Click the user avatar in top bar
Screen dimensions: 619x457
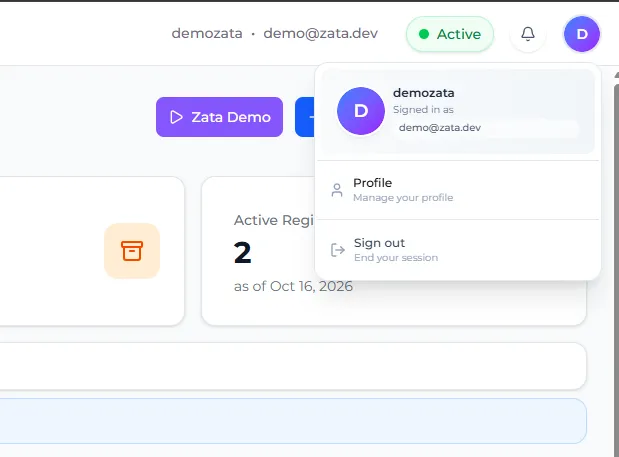581,34
